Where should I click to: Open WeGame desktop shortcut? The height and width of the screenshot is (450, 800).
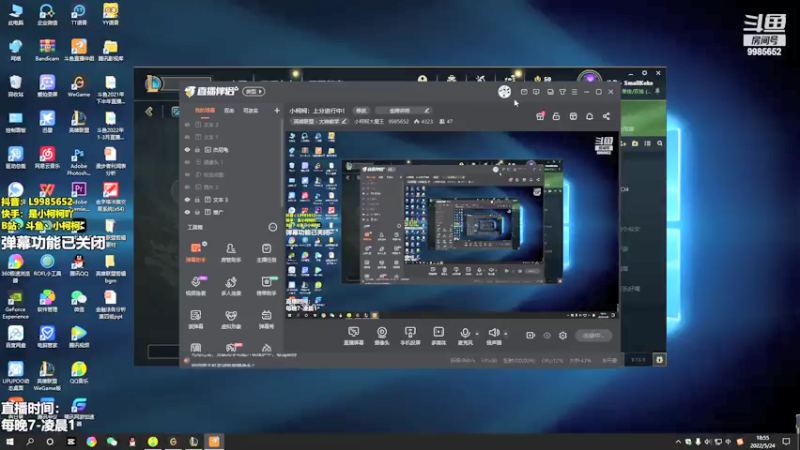pyautogui.click(x=79, y=86)
